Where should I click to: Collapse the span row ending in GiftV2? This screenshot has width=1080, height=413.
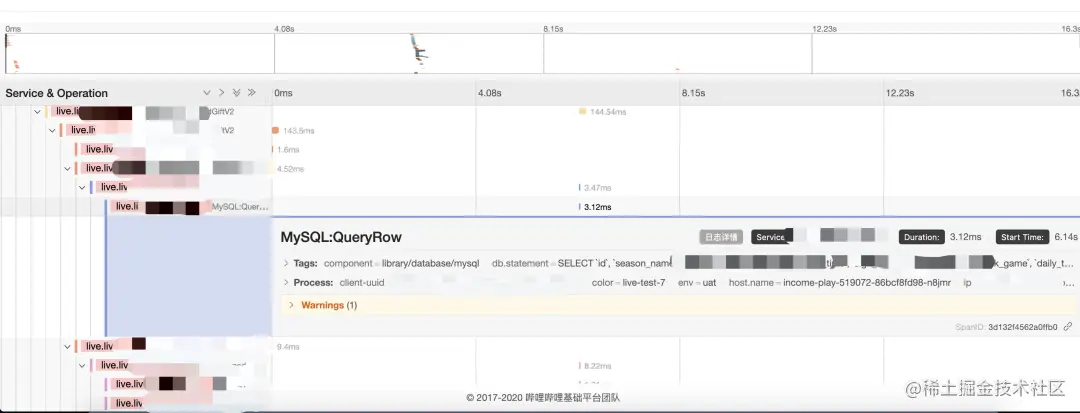(x=37, y=112)
